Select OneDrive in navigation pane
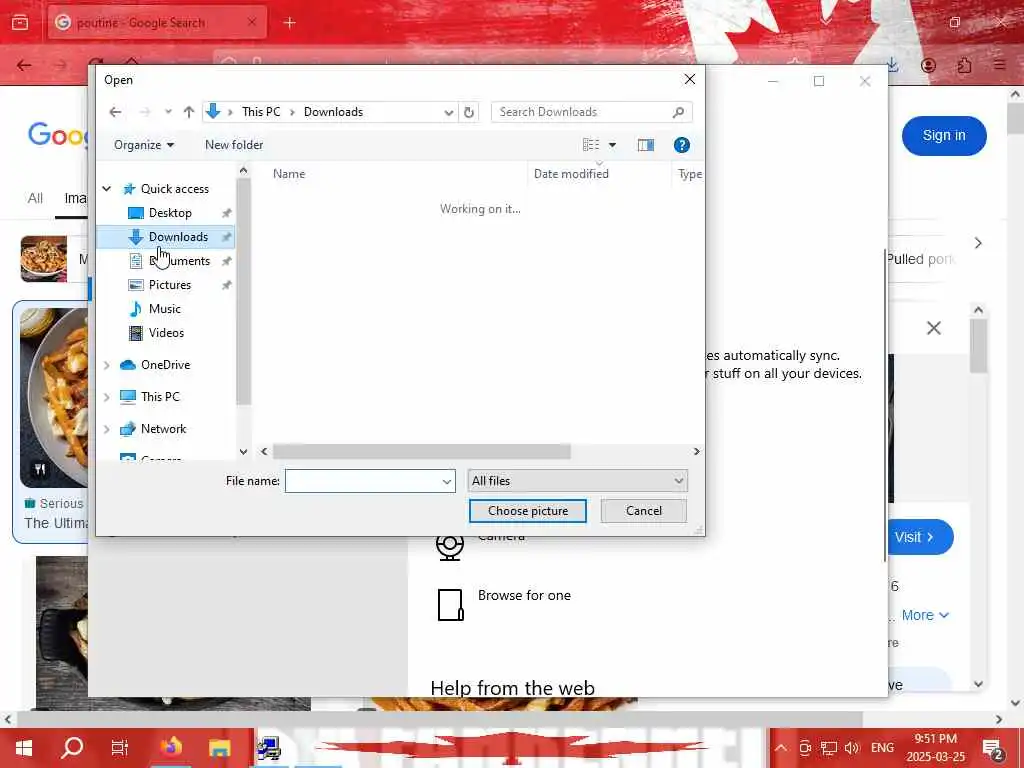Screen dimensions: 1024x768 (x=165, y=365)
